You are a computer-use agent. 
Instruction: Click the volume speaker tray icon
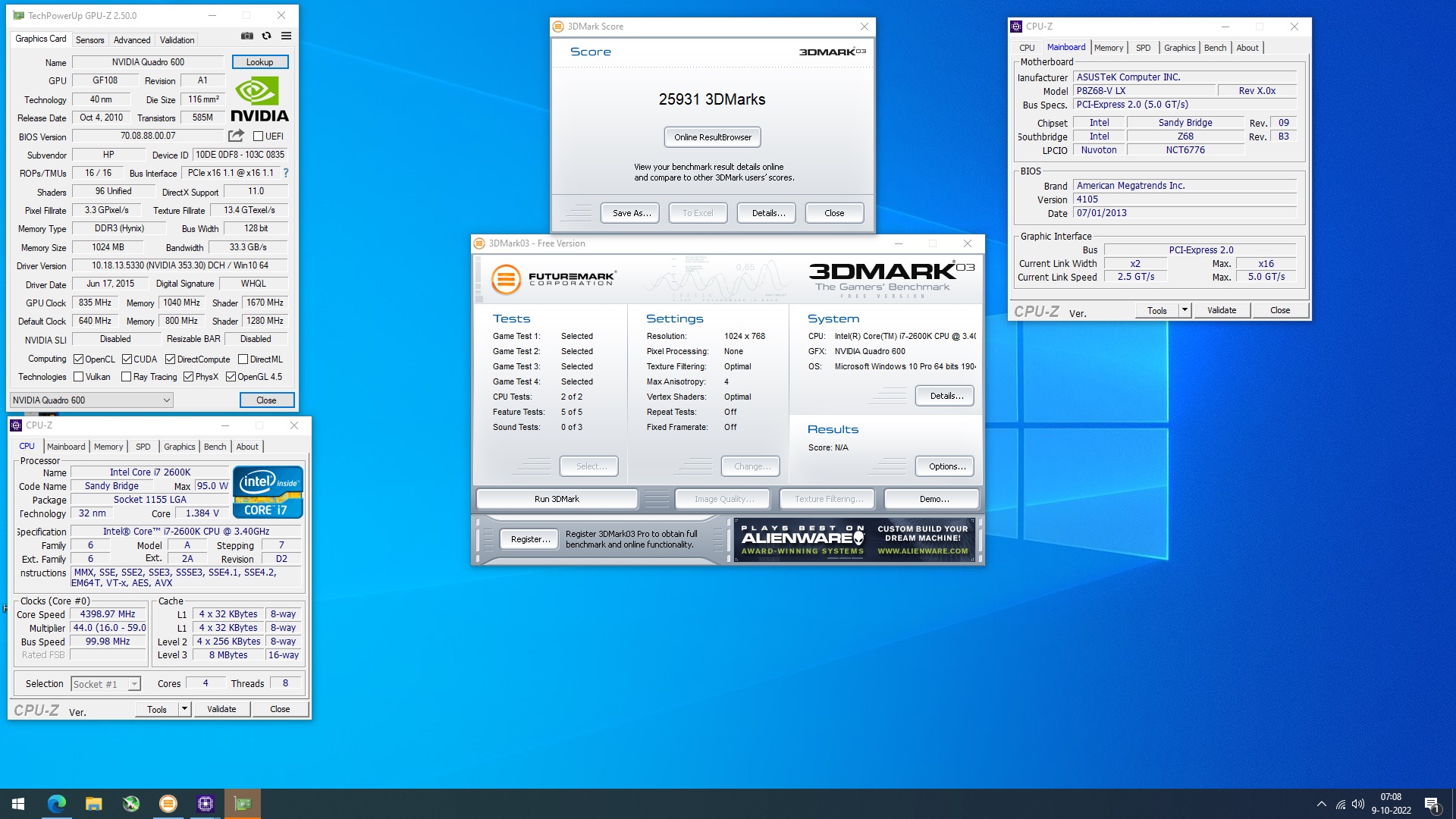click(x=1358, y=804)
